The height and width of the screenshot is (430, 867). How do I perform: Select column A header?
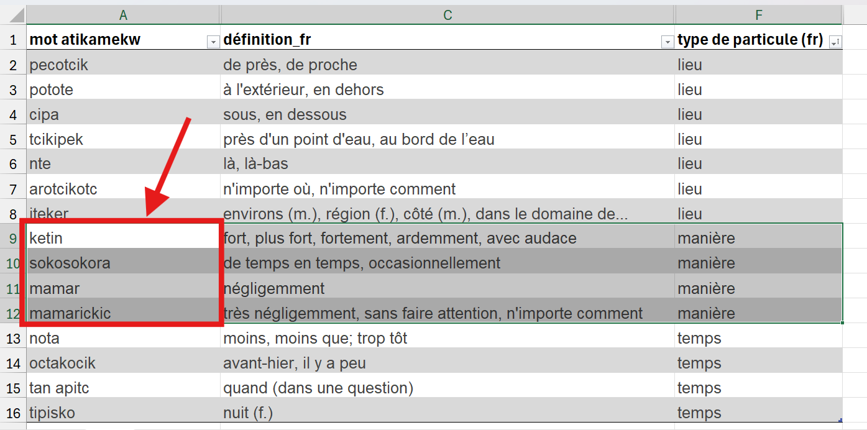(123, 15)
